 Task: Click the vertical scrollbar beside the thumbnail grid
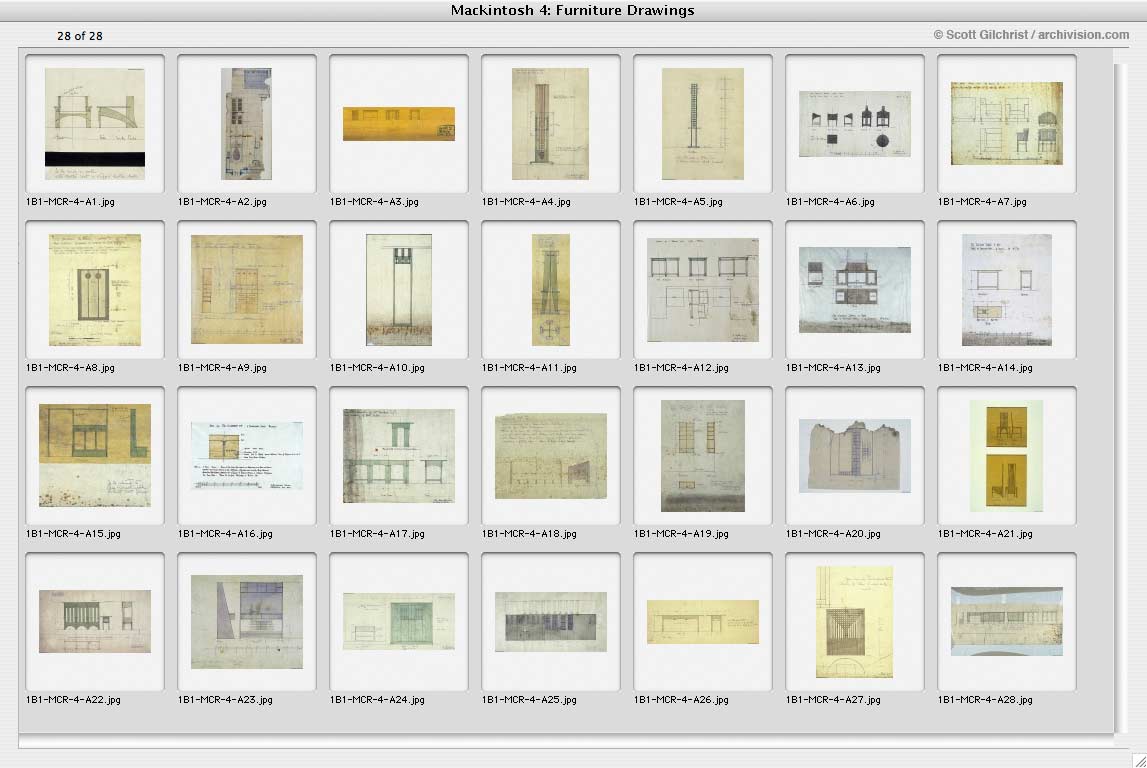click(1121, 396)
